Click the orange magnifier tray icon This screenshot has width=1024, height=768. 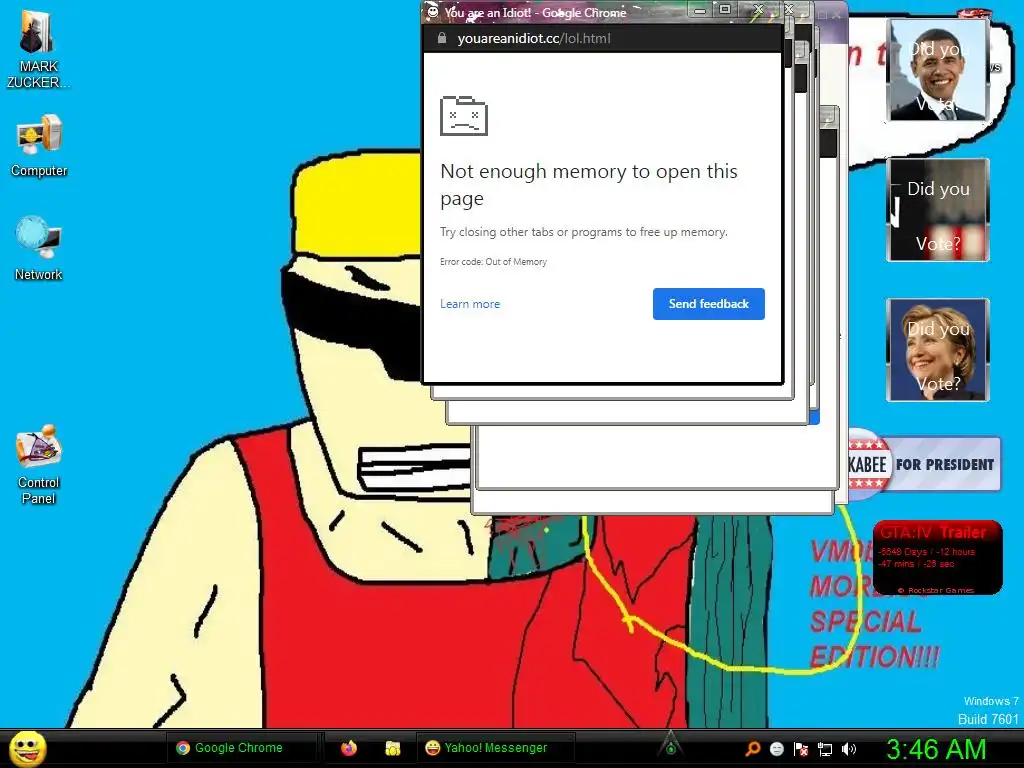[752, 748]
